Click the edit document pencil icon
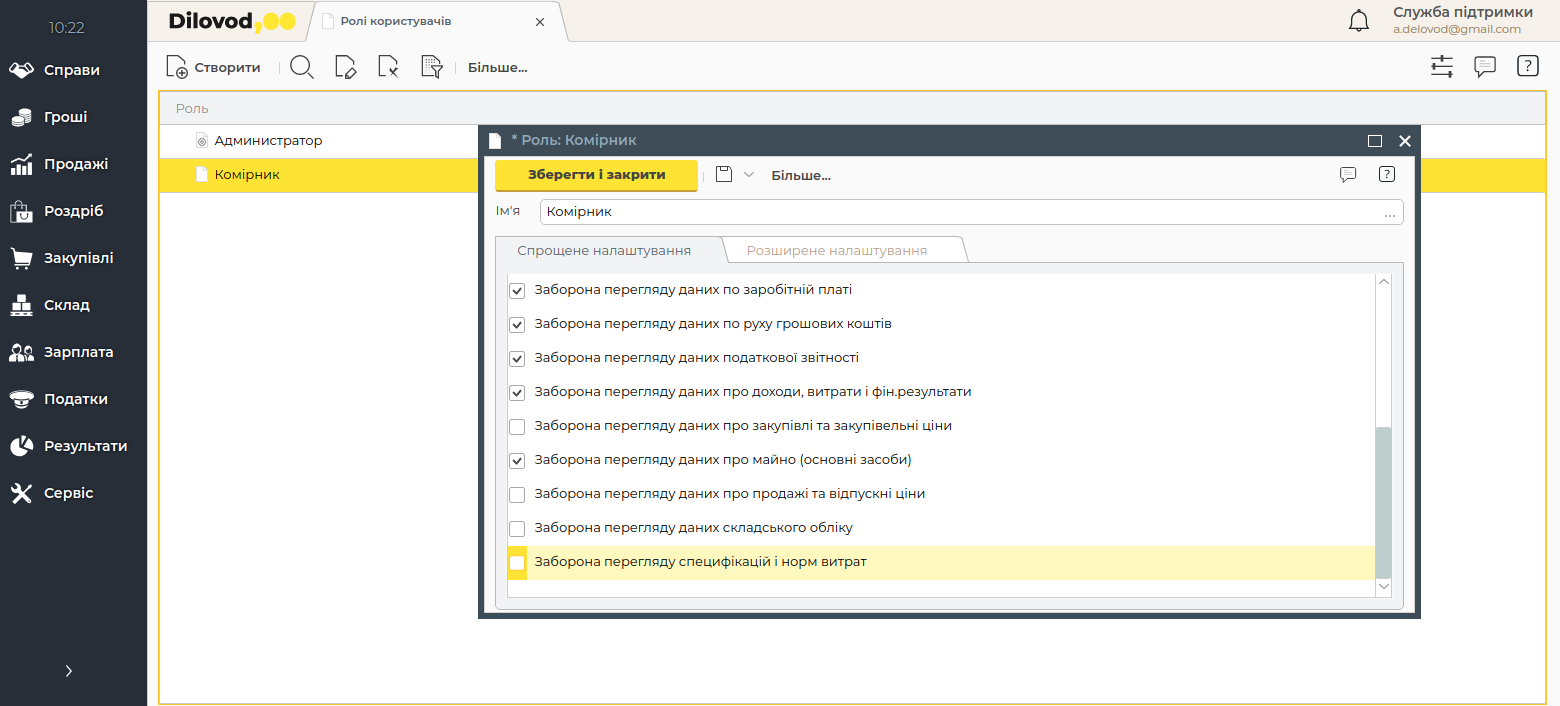The image size is (1560, 706). pos(345,67)
